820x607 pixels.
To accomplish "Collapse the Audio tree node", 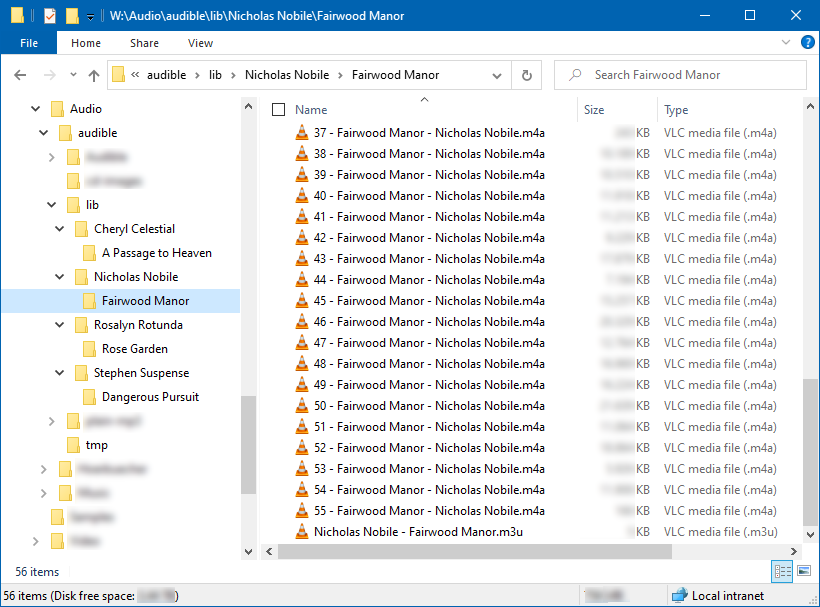I will pos(35,109).
